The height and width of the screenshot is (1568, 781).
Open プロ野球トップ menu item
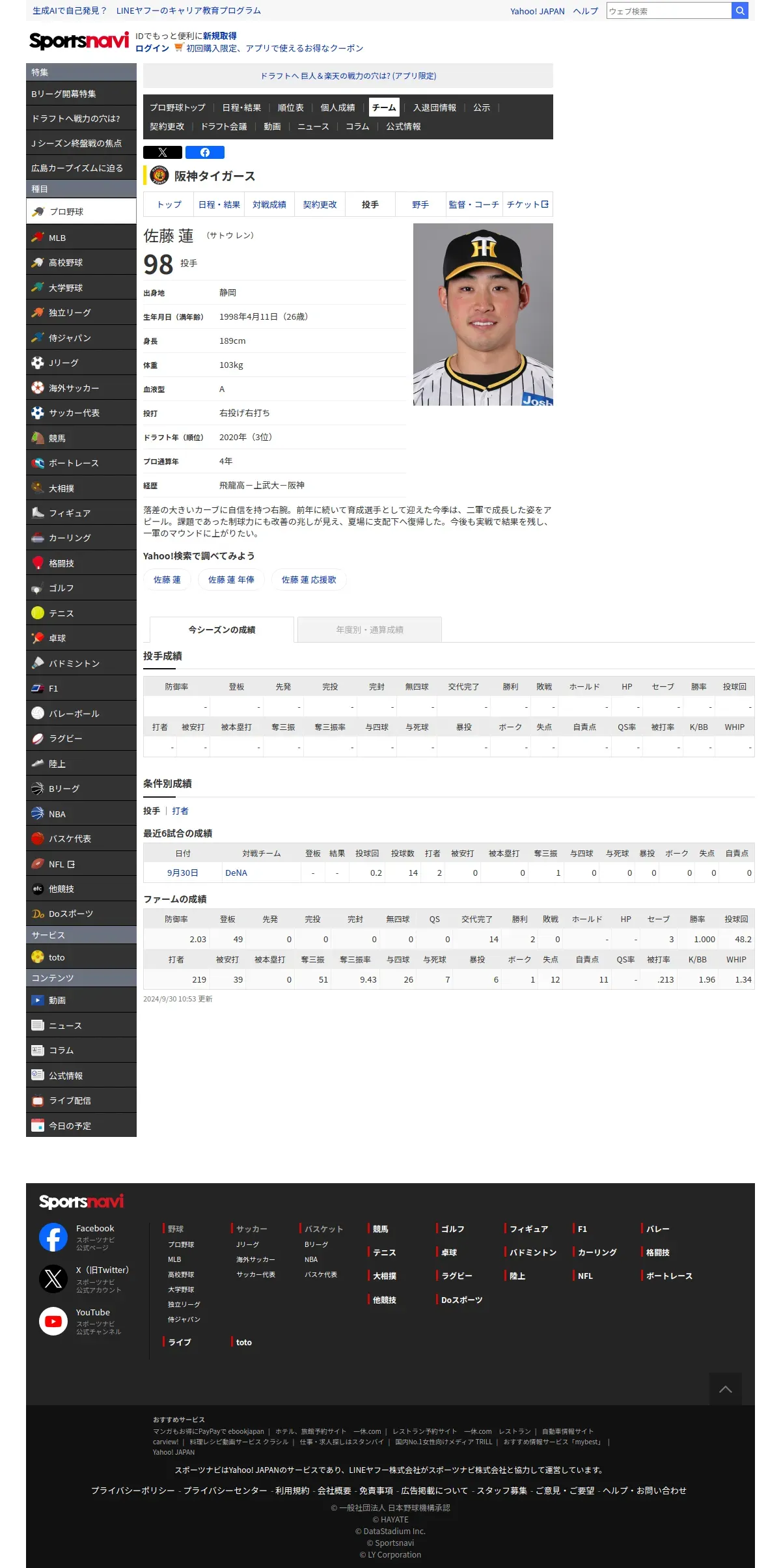click(178, 107)
